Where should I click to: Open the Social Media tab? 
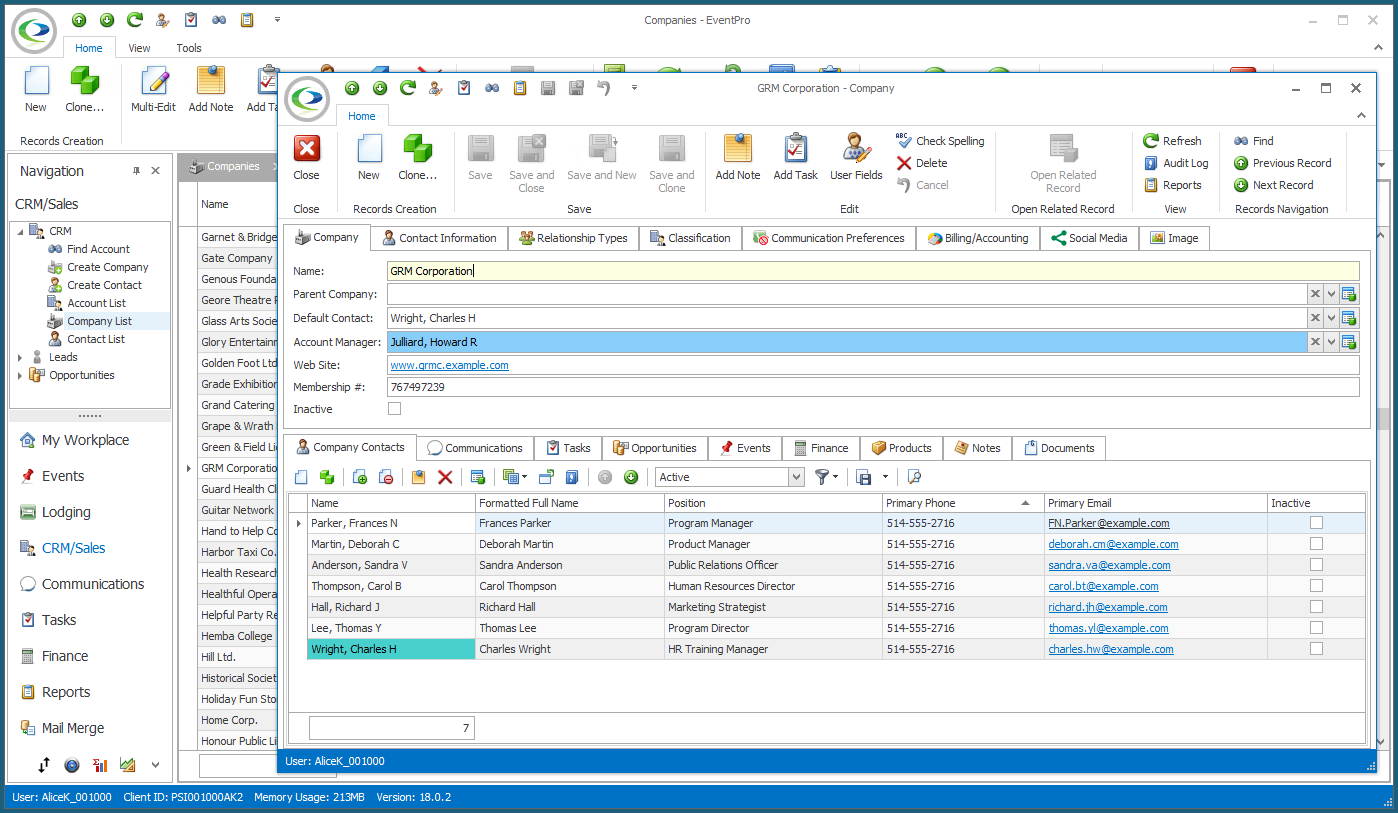pyautogui.click(x=1089, y=238)
